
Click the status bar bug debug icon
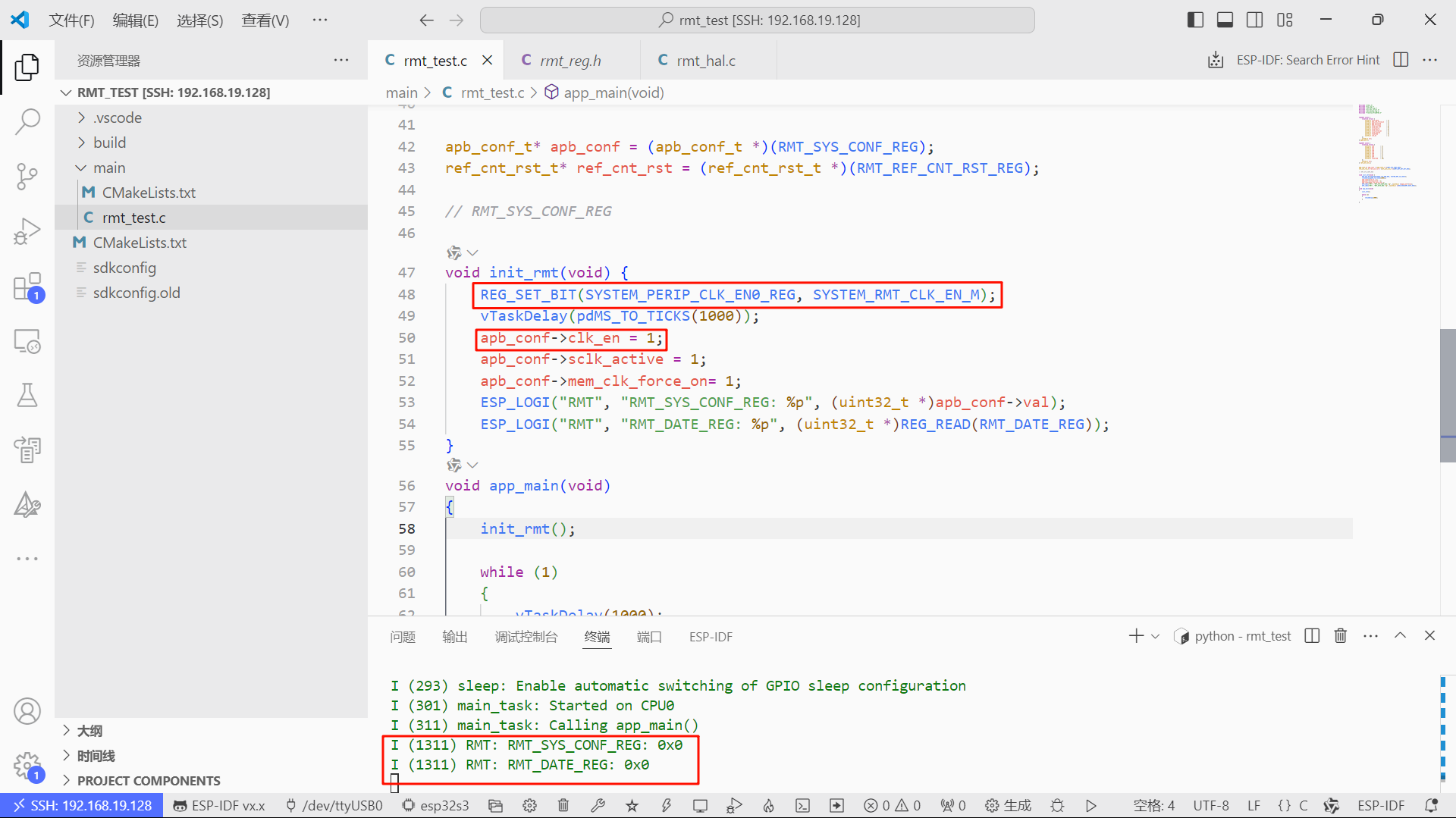(1057, 805)
